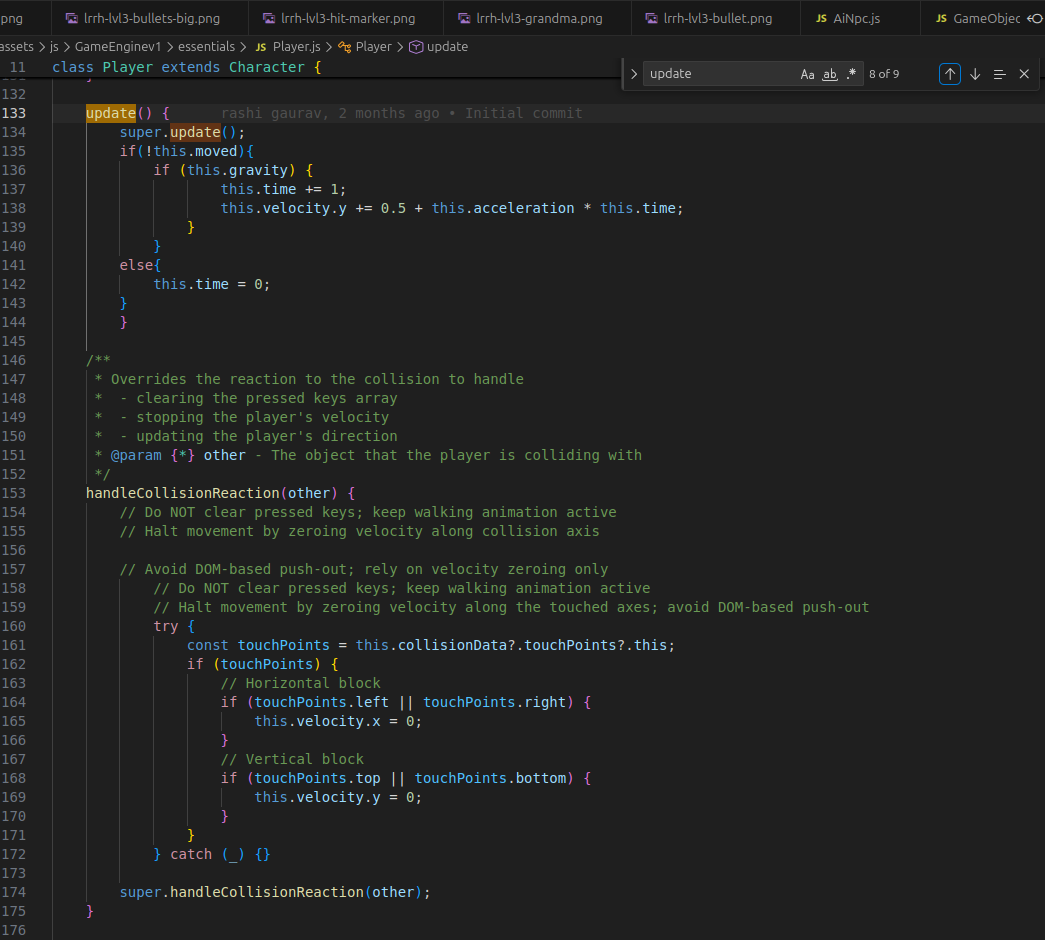Screen dimensions: 1045x940
Task: Go to previous match in find widget
Action: [x=950, y=74]
